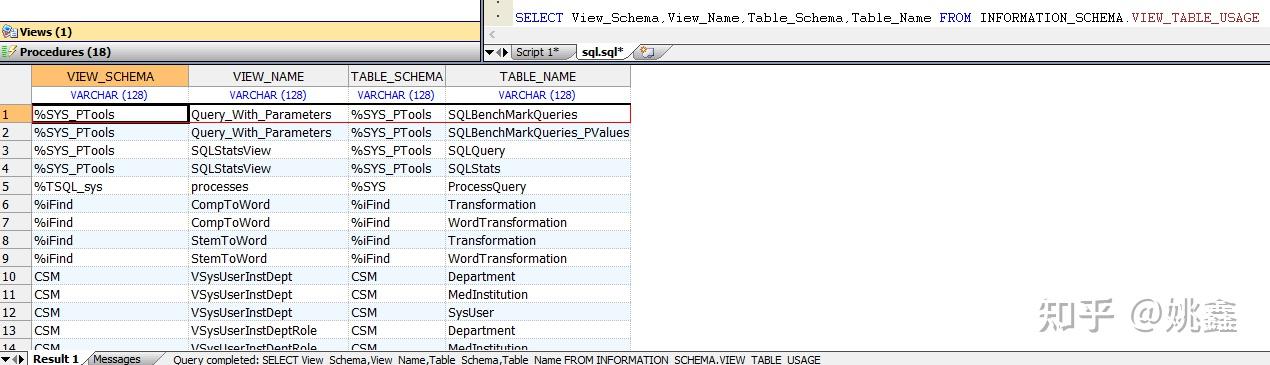The image size is (1270, 365).
Task: Click %iFind VIEW_SCHEMA cell in row 9
Action: (110, 258)
